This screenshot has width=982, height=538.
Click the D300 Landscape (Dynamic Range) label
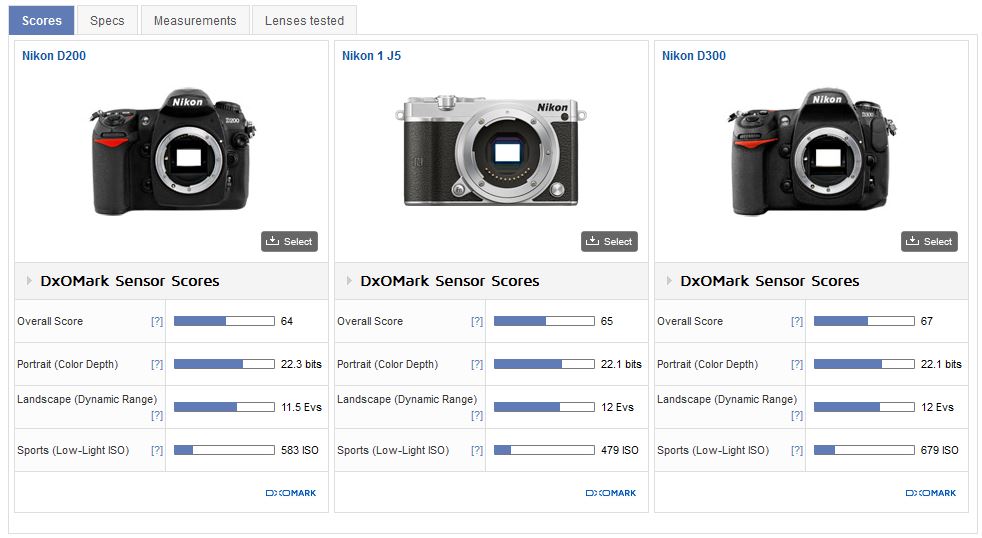pyautogui.click(x=727, y=400)
